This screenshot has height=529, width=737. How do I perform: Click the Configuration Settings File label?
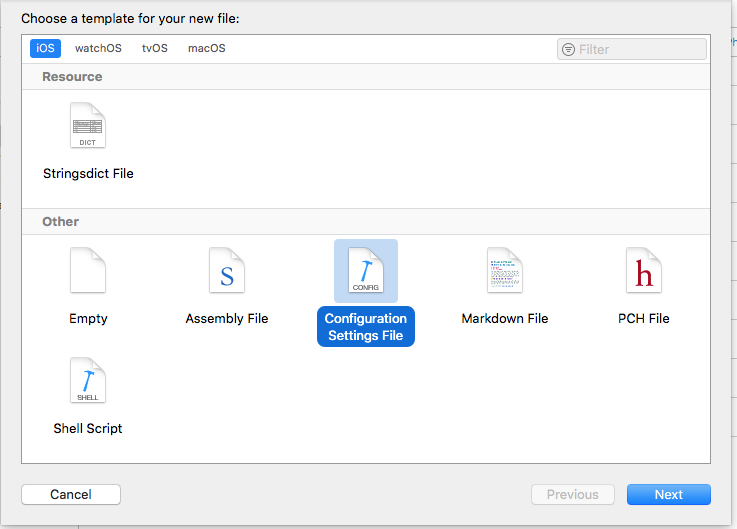click(366, 327)
